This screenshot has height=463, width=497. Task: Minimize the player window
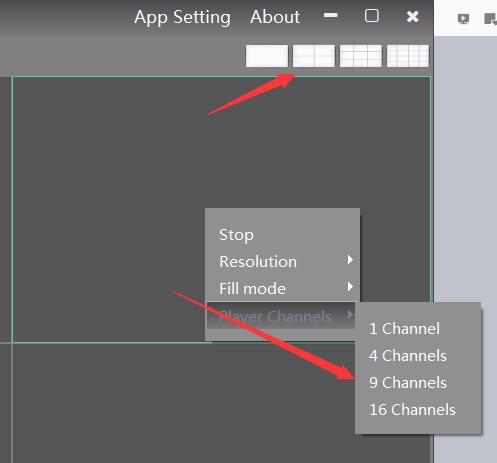(331, 15)
